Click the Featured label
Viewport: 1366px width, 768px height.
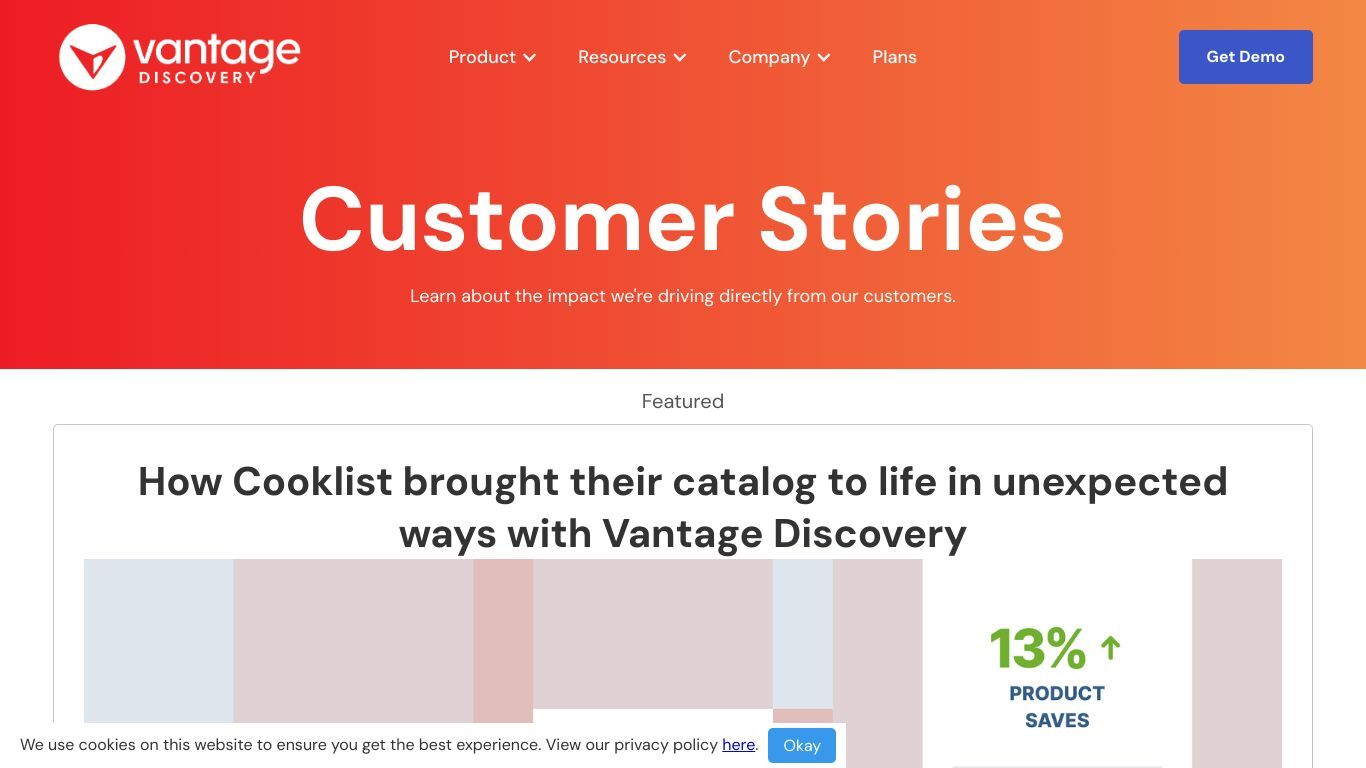[683, 401]
